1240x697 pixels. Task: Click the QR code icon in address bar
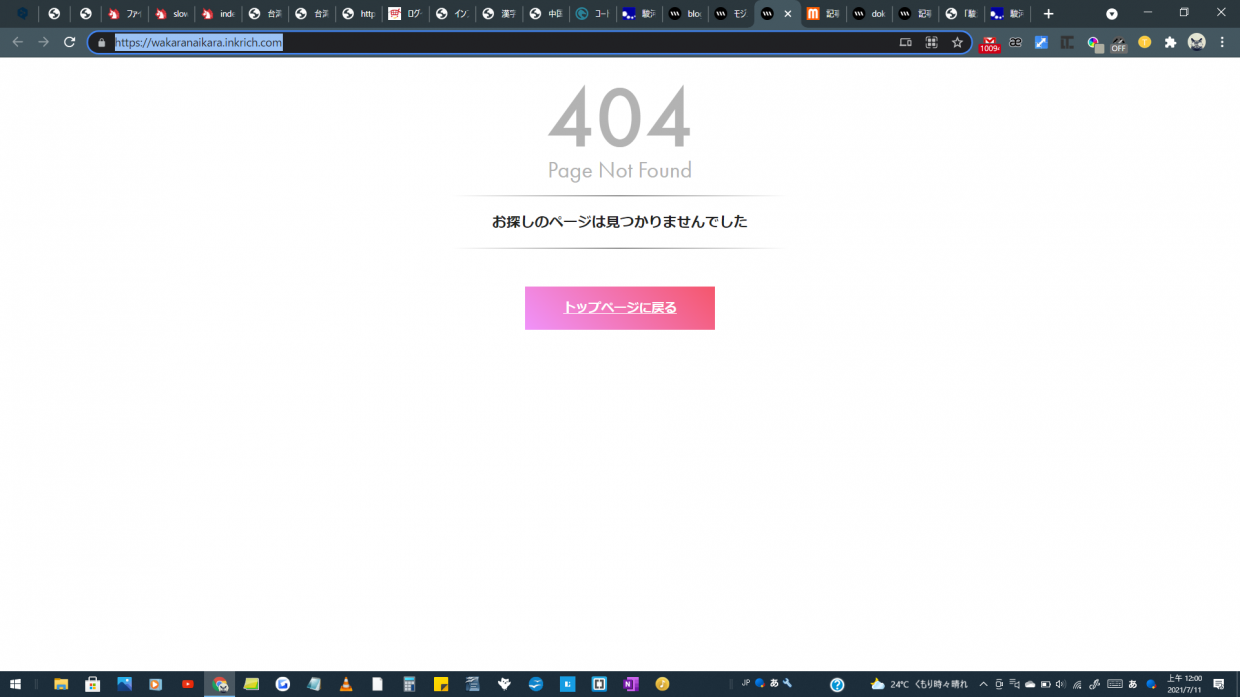[931, 42]
